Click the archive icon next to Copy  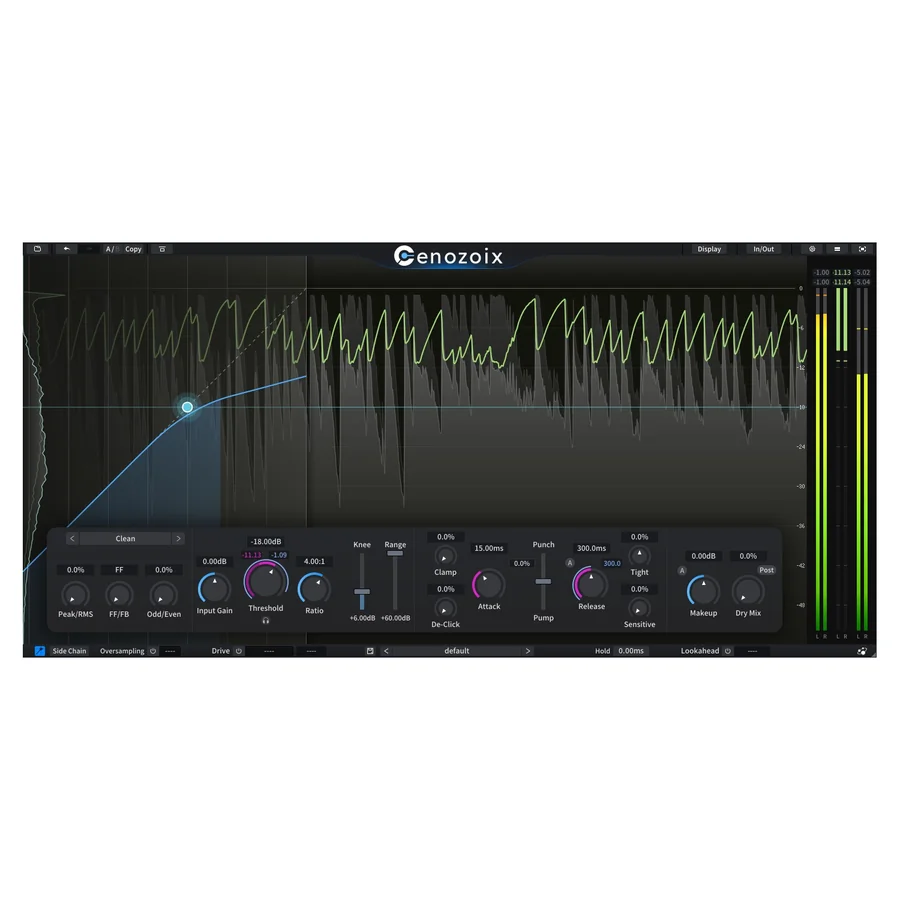click(x=162, y=249)
